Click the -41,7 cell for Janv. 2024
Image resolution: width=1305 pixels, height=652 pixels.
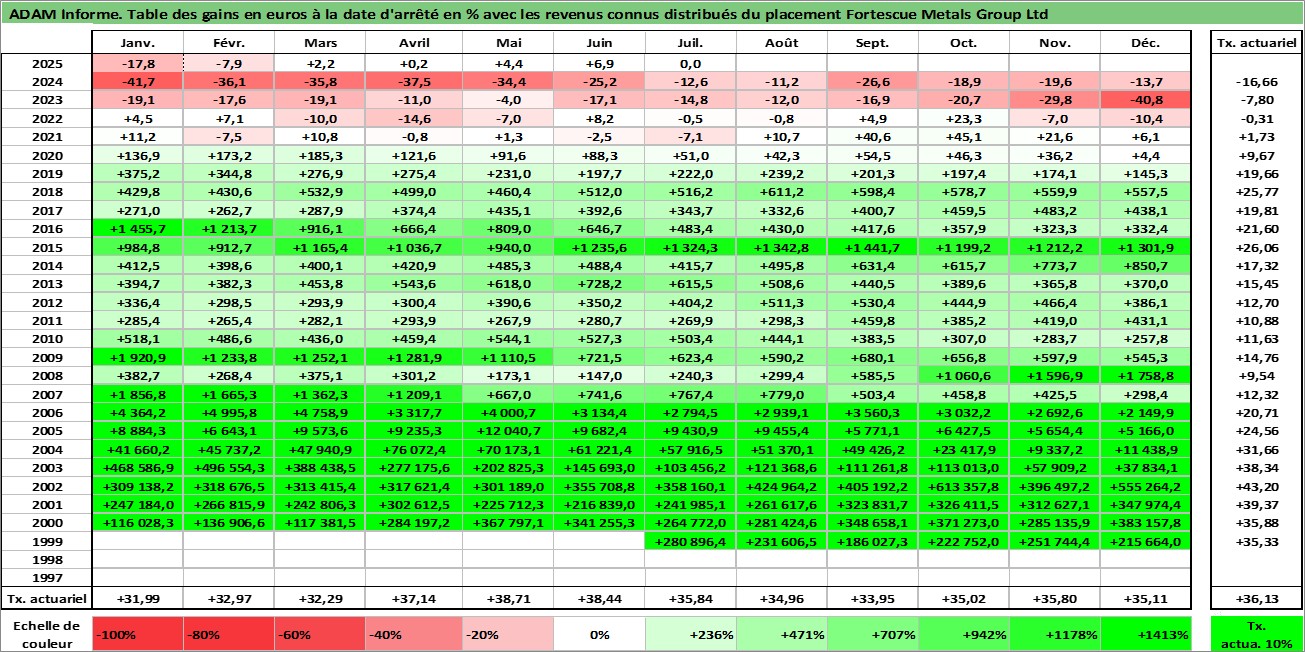coord(137,82)
